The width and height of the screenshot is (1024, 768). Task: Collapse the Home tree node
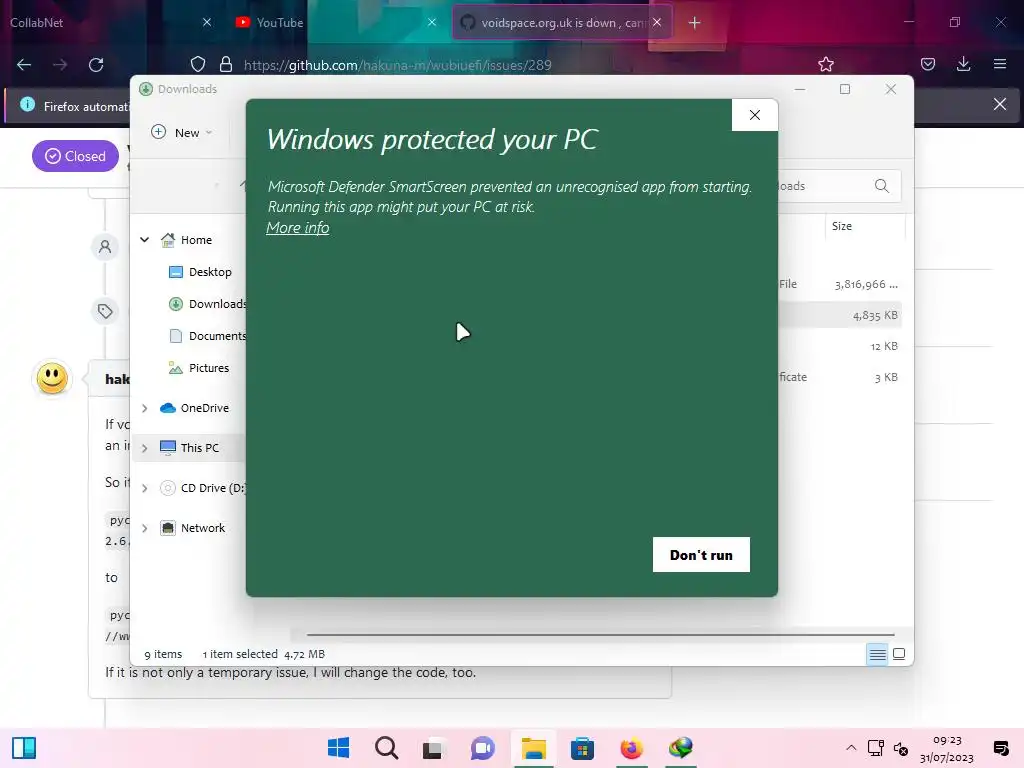point(144,240)
